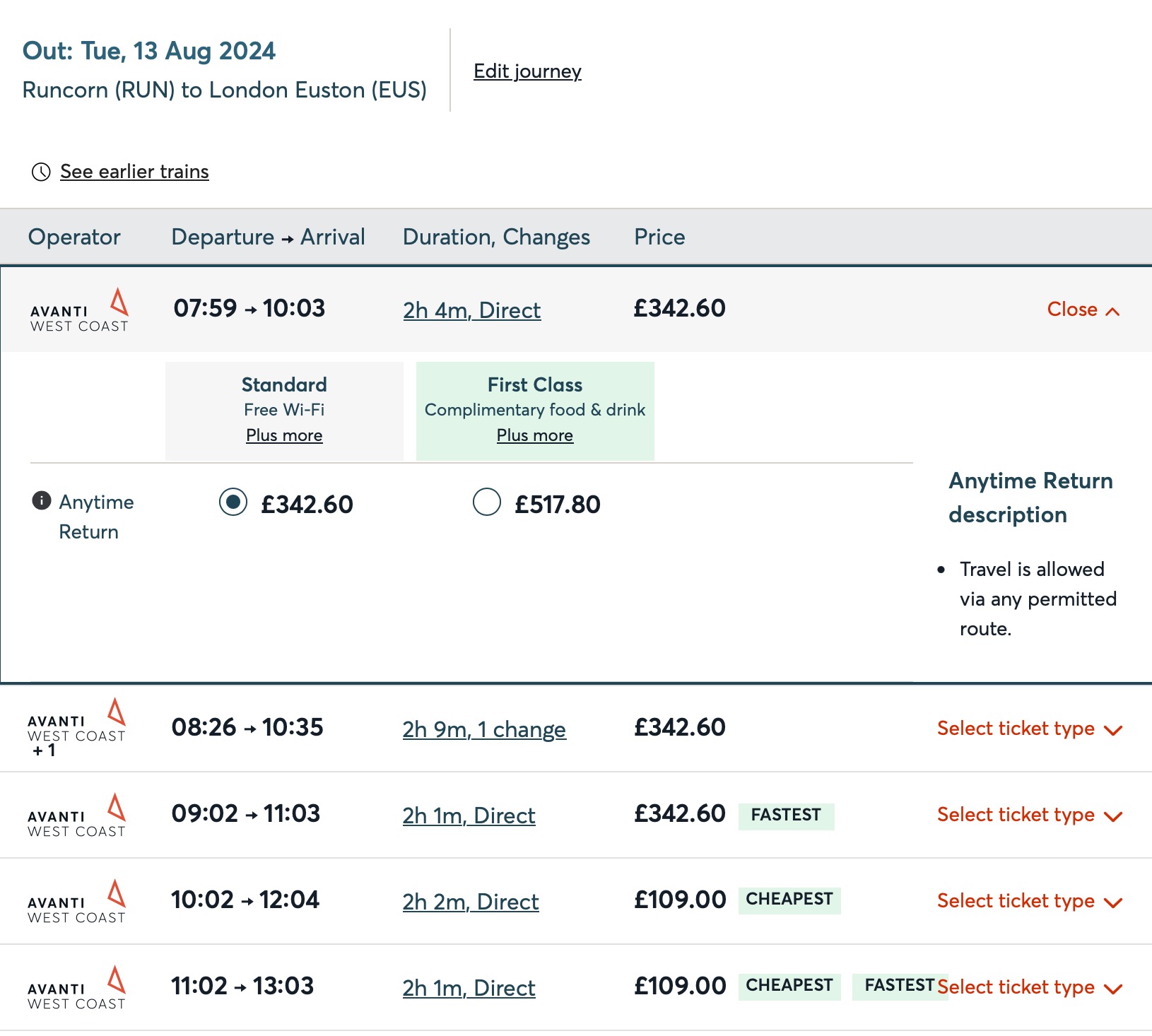Expand ticket types for the 10:02 train
1152x1036 pixels.
1030,901
